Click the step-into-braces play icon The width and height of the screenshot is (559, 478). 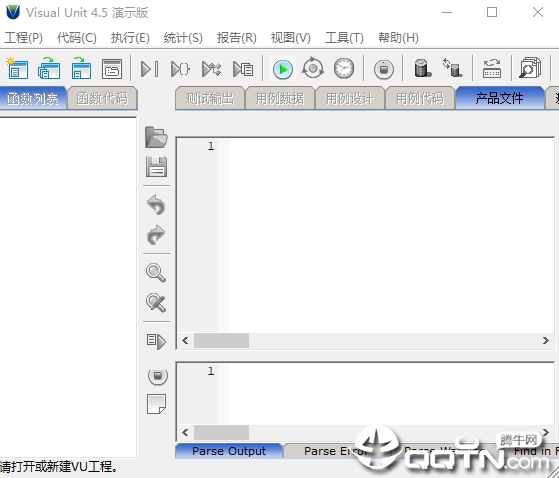click(x=180, y=69)
